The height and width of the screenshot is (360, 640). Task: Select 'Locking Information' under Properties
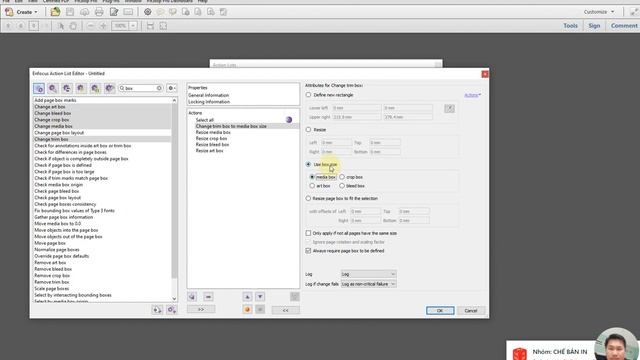209,102
